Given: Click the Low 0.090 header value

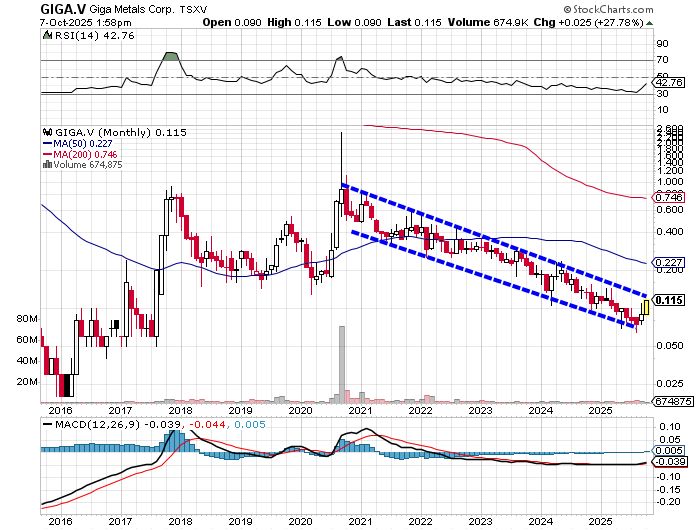Looking at the screenshot, I should (354, 22).
